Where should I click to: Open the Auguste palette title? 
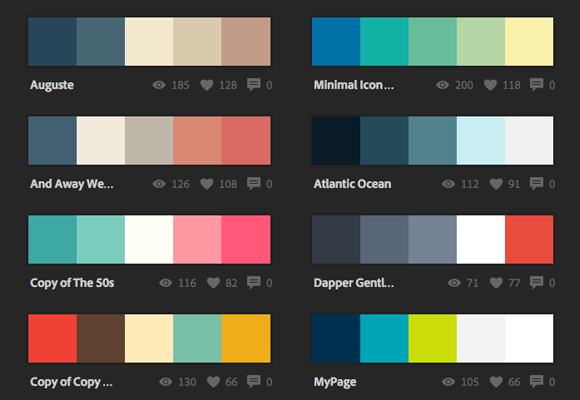(52, 85)
